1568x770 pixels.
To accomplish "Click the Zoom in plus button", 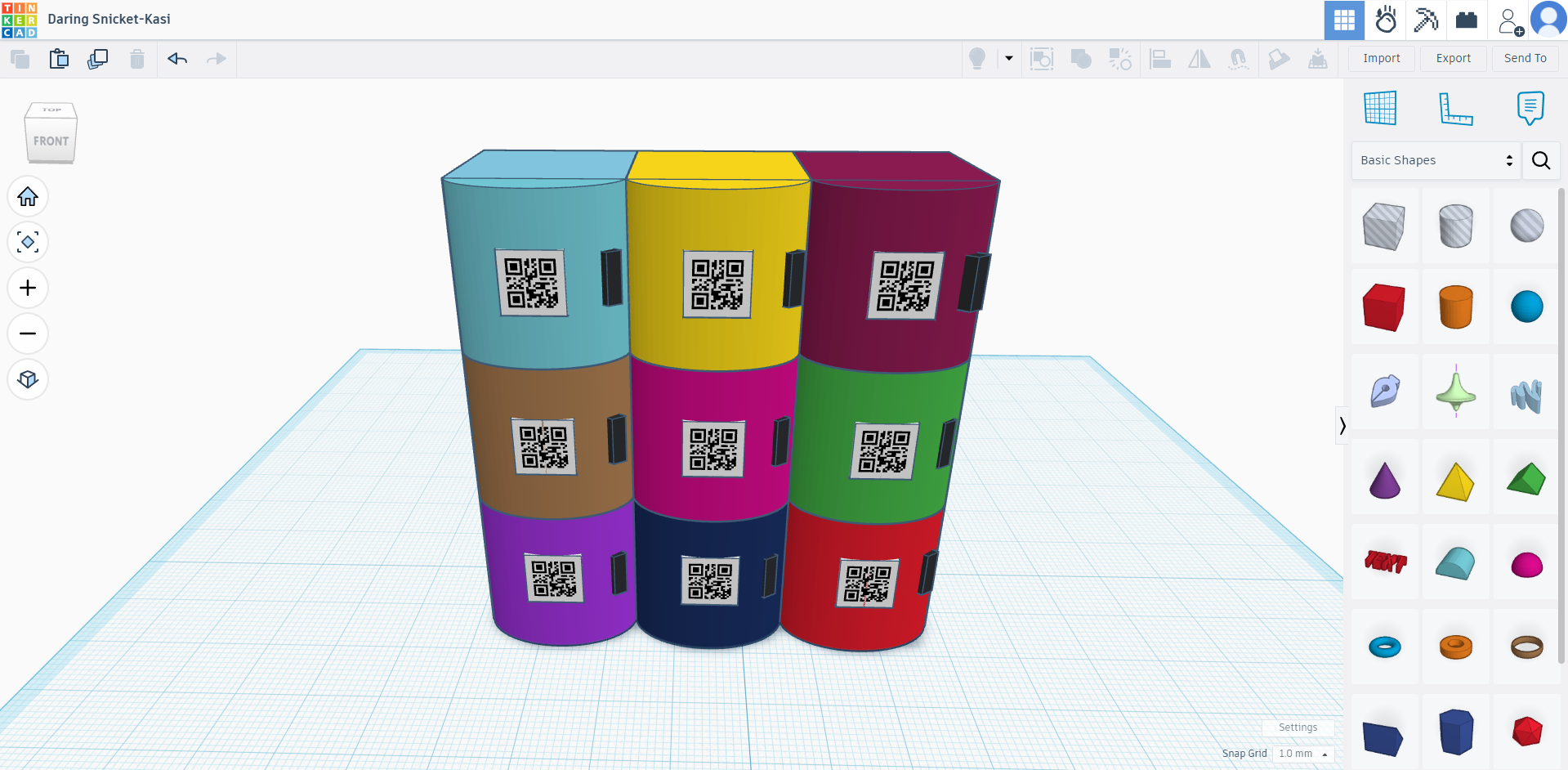I will point(28,289).
